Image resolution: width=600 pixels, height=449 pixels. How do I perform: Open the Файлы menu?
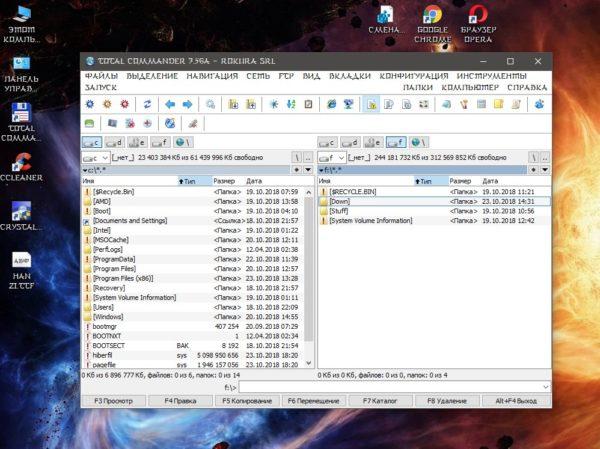101,76
